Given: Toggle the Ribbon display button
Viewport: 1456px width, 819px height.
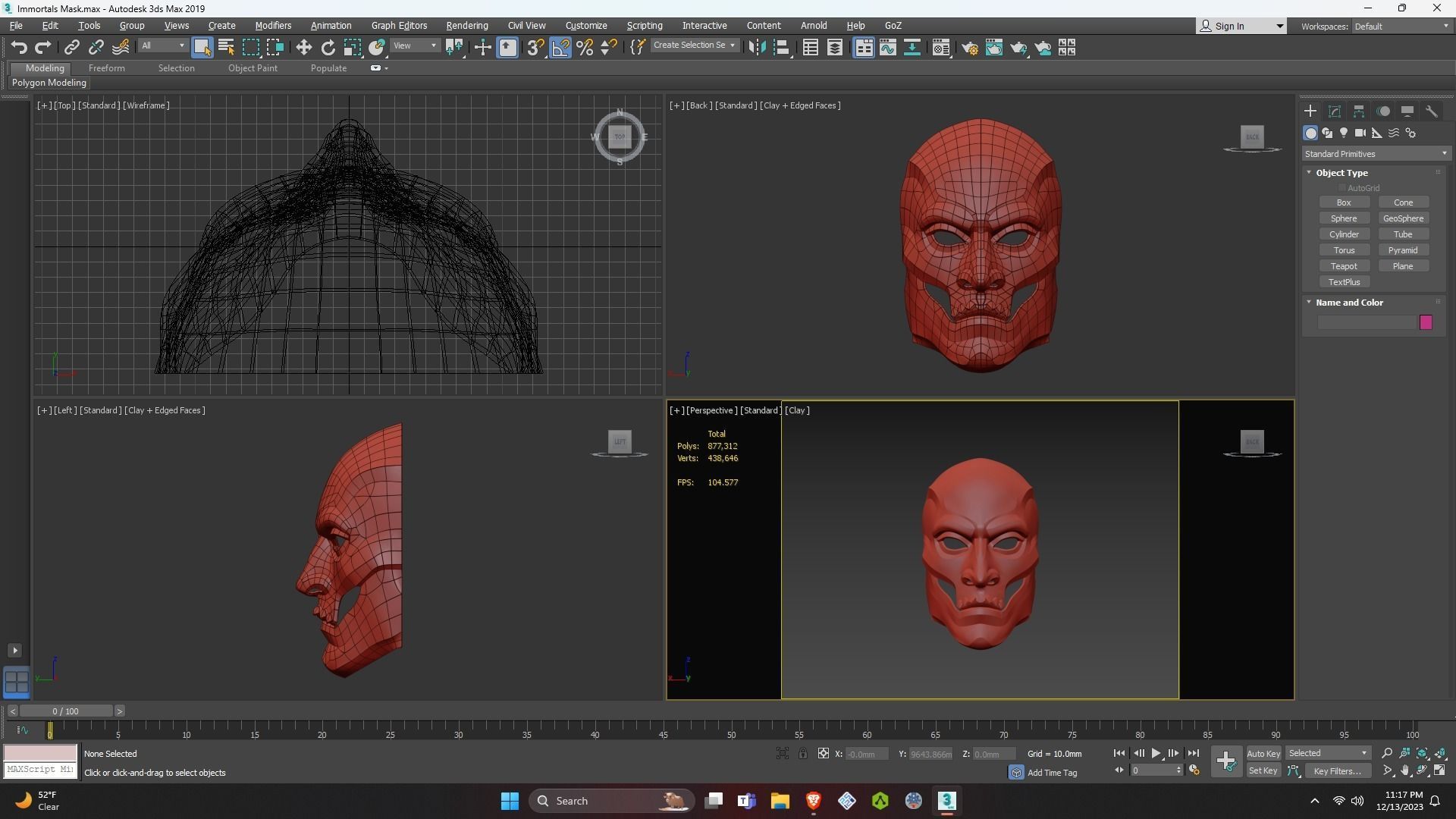Looking at the screenshot, I should click(x=864, y=48).
